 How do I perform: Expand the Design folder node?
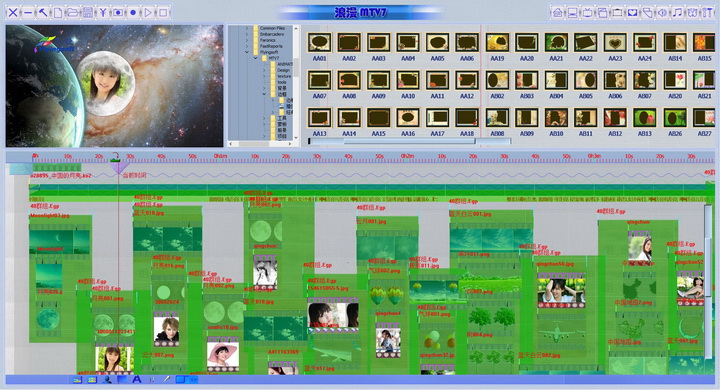tap(264, 70)
